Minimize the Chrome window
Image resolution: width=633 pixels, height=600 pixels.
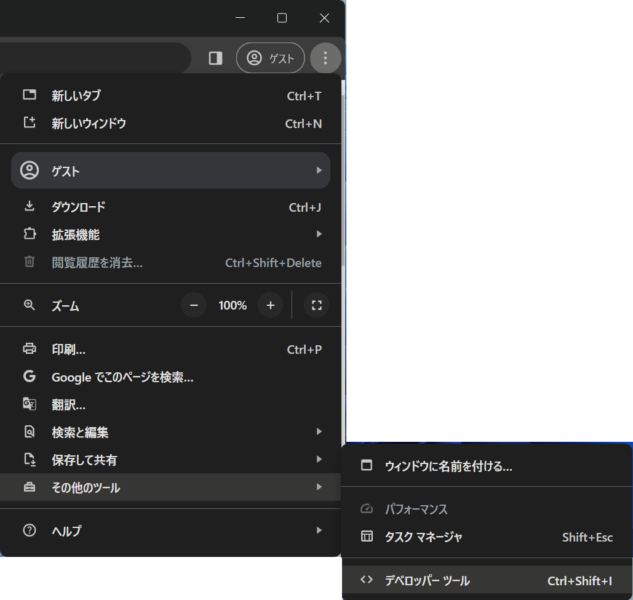click(240, 18)
